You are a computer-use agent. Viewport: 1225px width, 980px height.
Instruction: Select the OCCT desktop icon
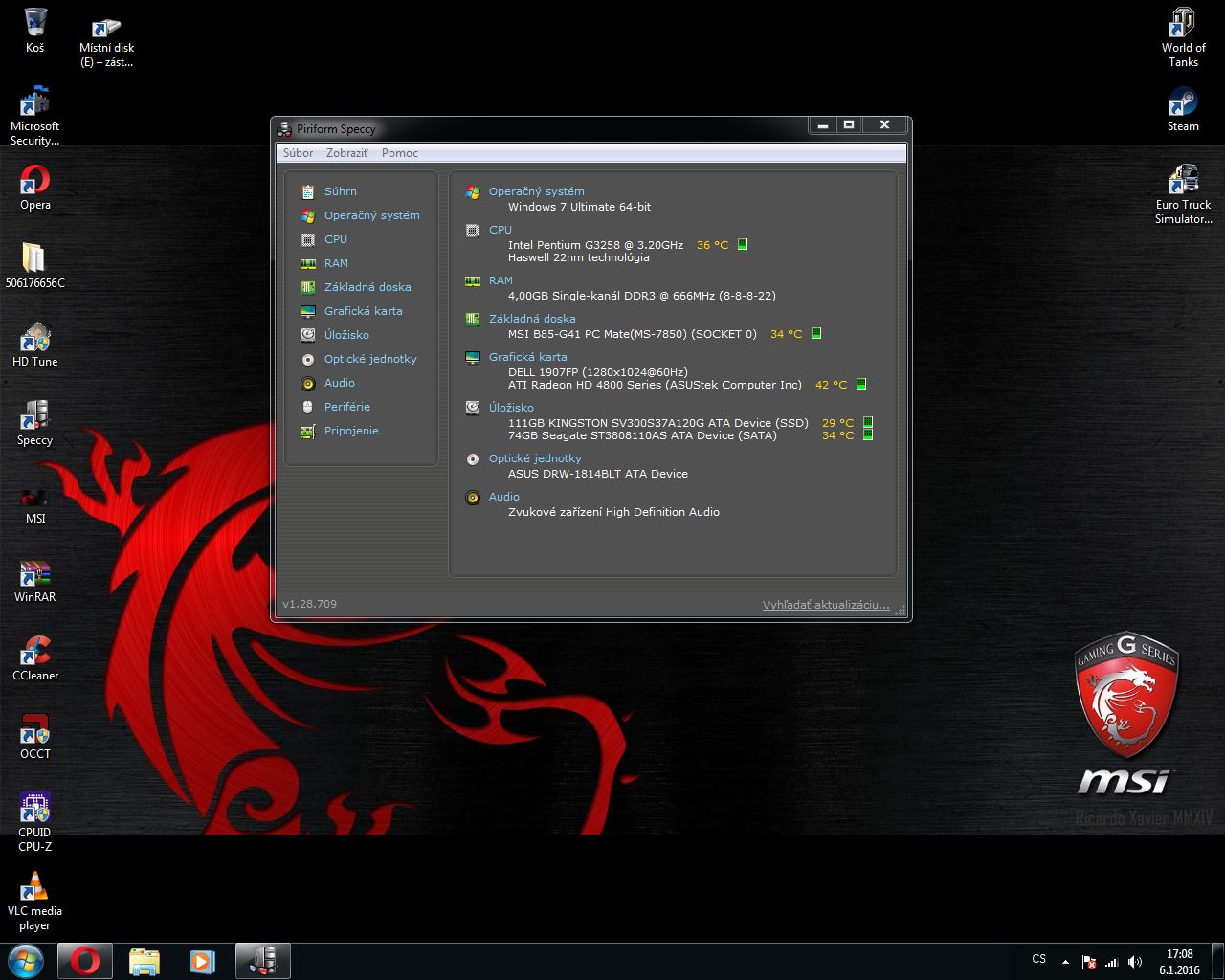(x=35, y=737)
